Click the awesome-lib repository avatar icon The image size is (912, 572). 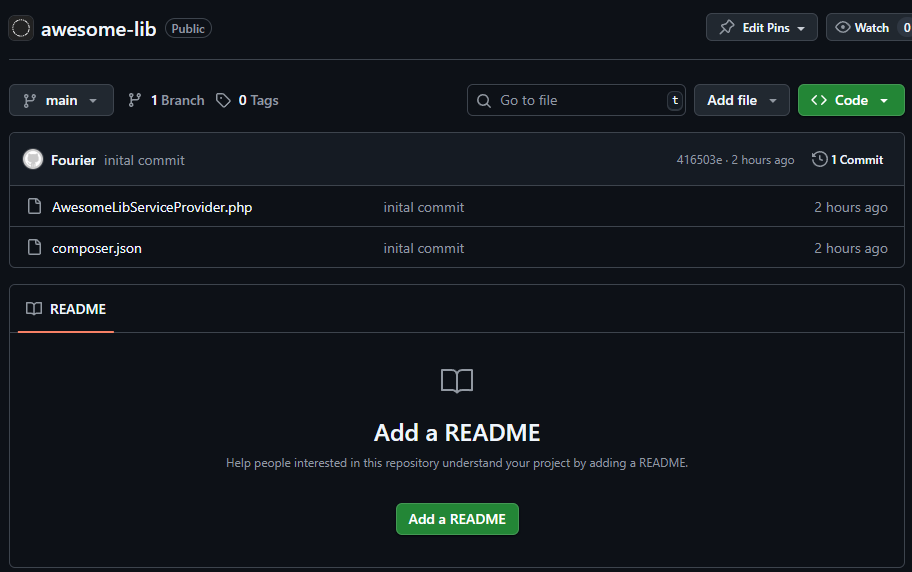coord(21,28)
